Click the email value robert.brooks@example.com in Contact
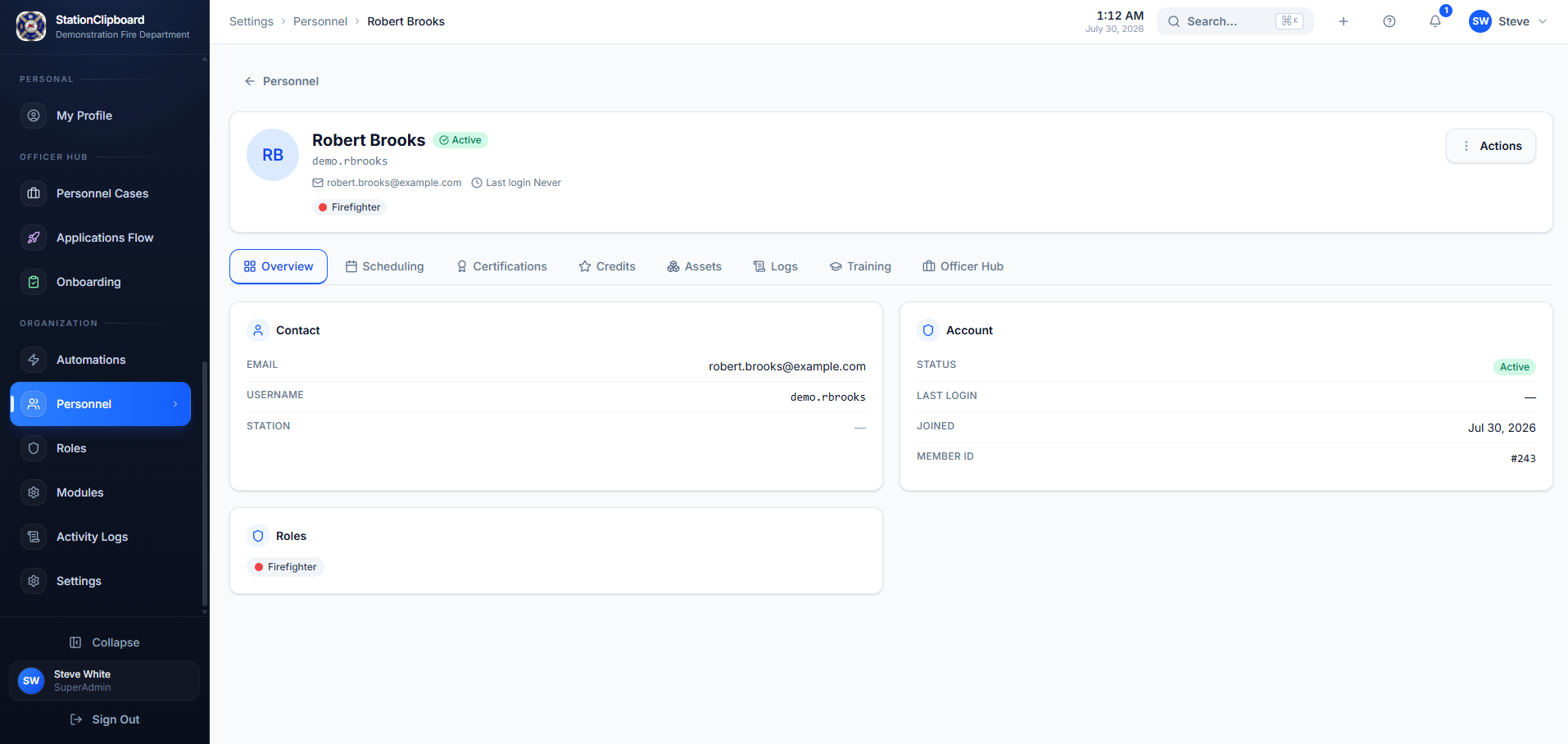Image resolution: width=1568 pixels, height=744 pixels. pyautogui.click(x=787, y=366)
